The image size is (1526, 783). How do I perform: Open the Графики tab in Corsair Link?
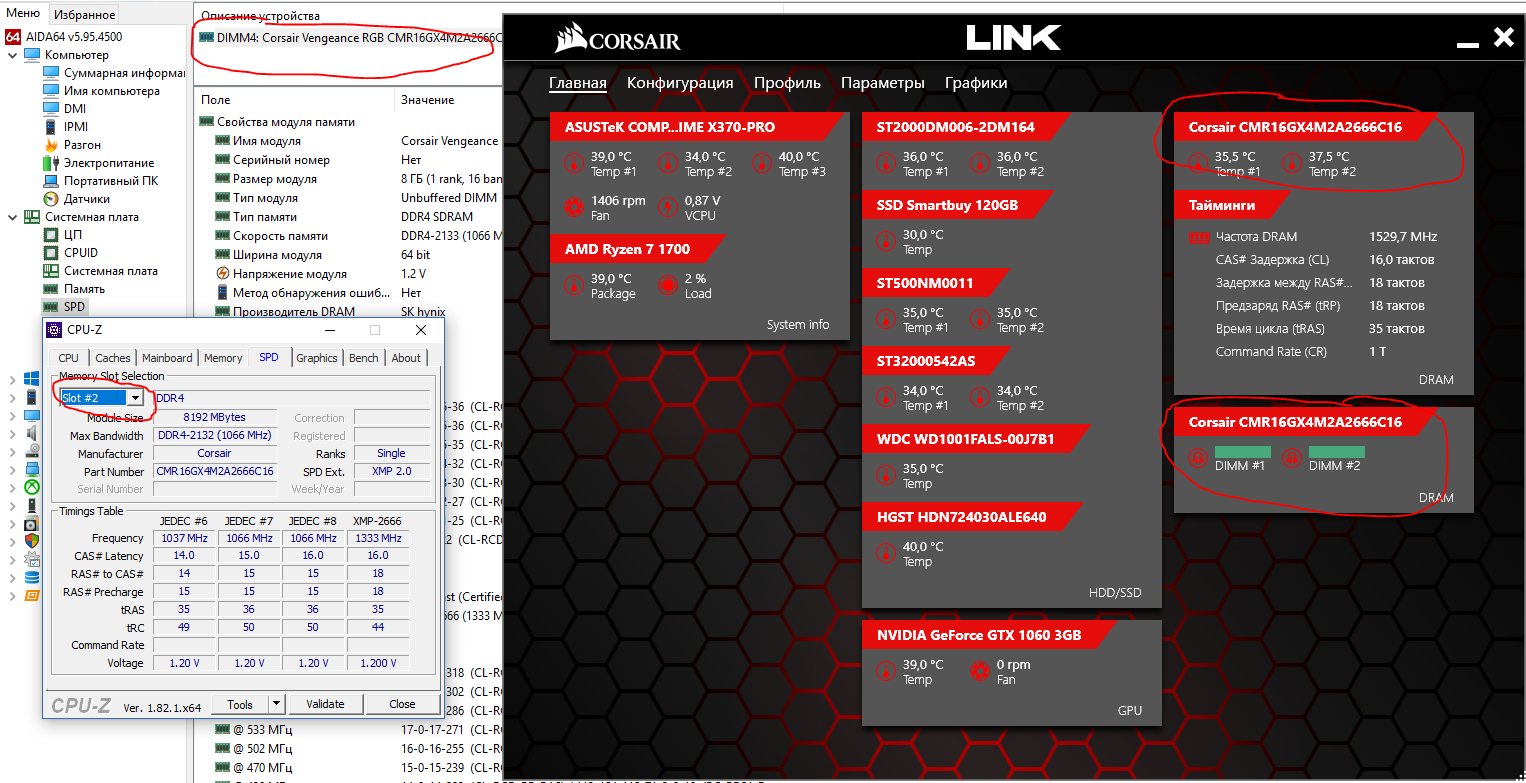click(x=976, y=83)
